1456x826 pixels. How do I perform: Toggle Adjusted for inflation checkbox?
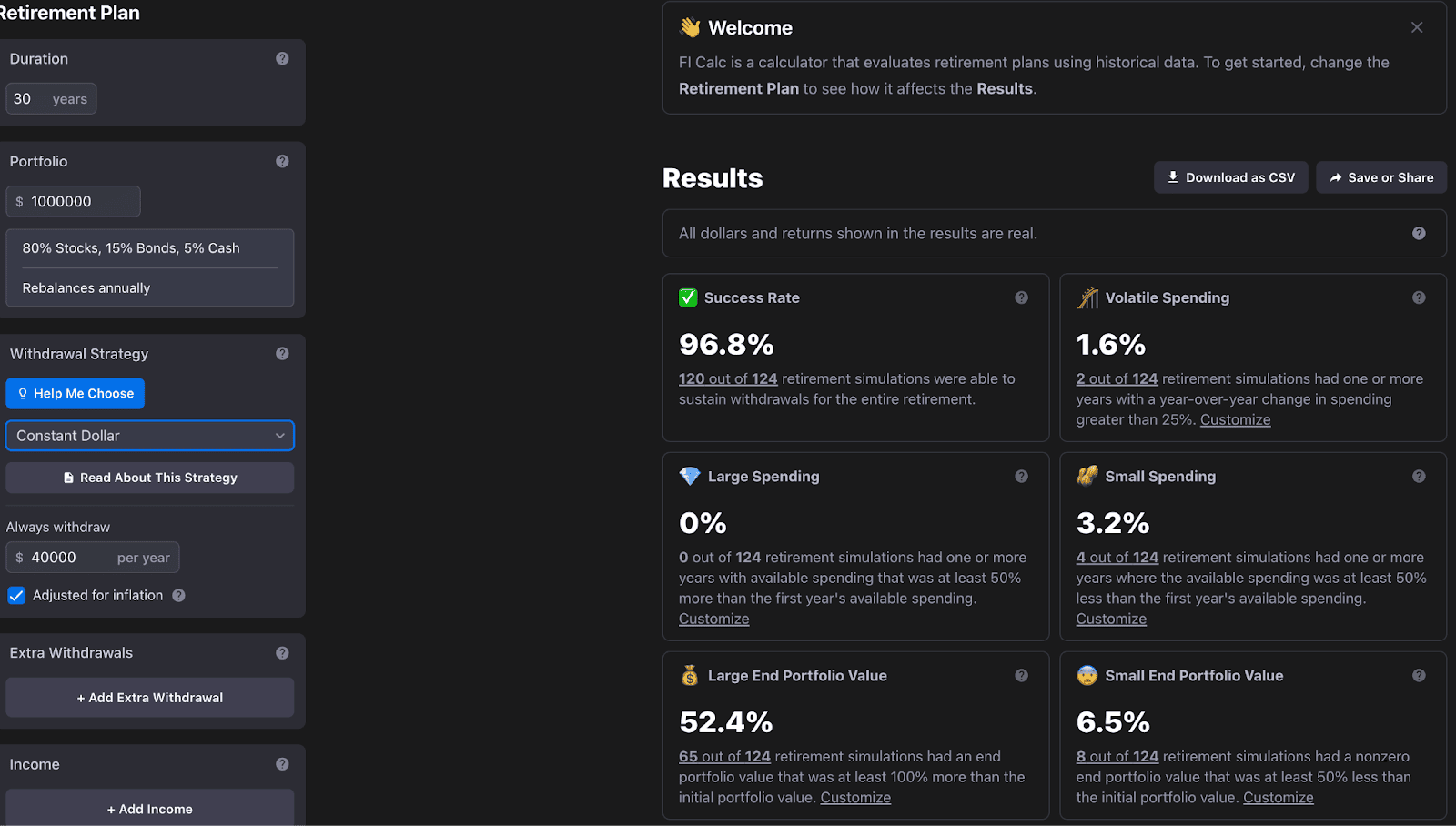coord(16,596)
